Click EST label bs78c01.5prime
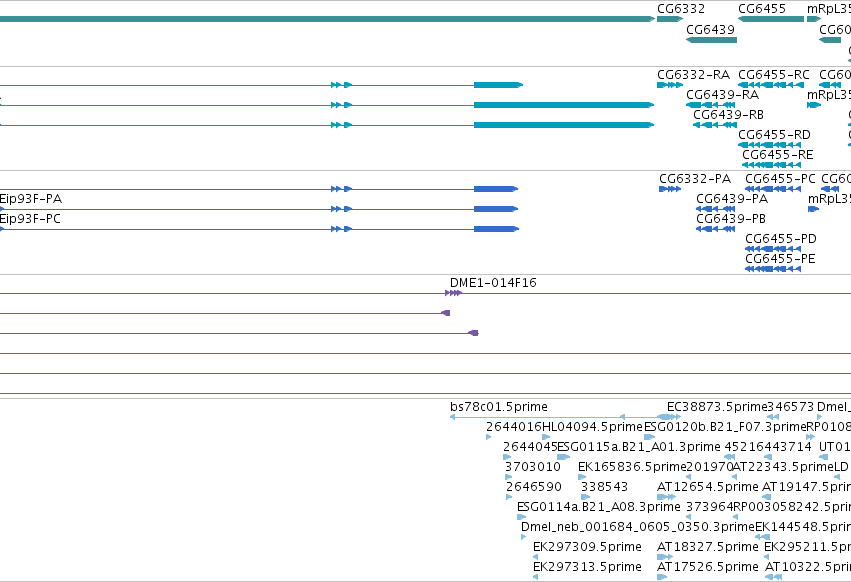Viewport: 851px width, 582px height. 499,407
